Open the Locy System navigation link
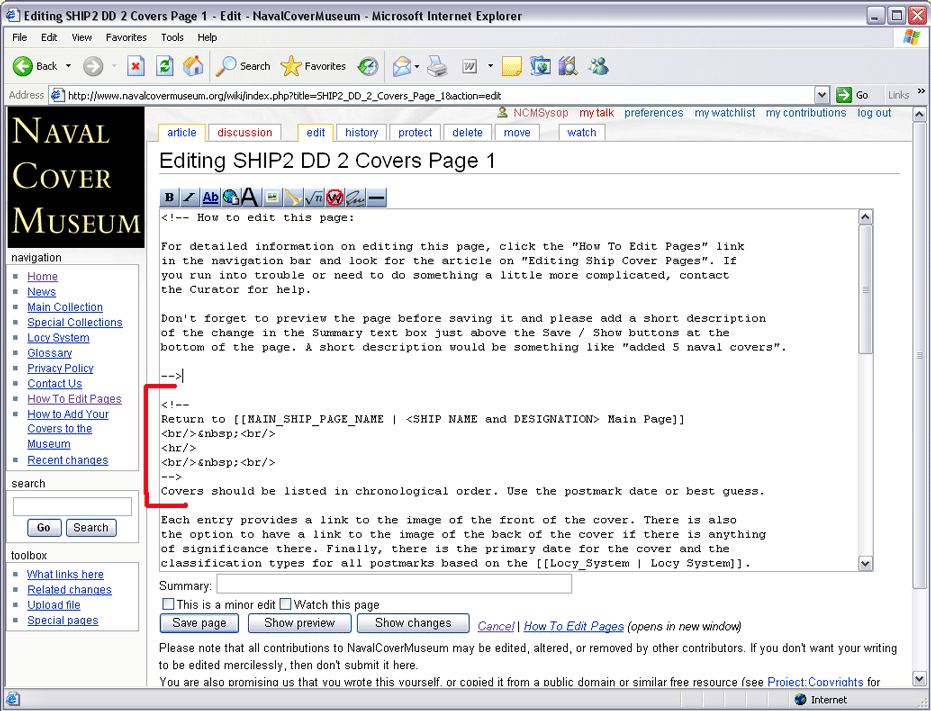This screenshot has height=711, width=931. coord(58,338)
